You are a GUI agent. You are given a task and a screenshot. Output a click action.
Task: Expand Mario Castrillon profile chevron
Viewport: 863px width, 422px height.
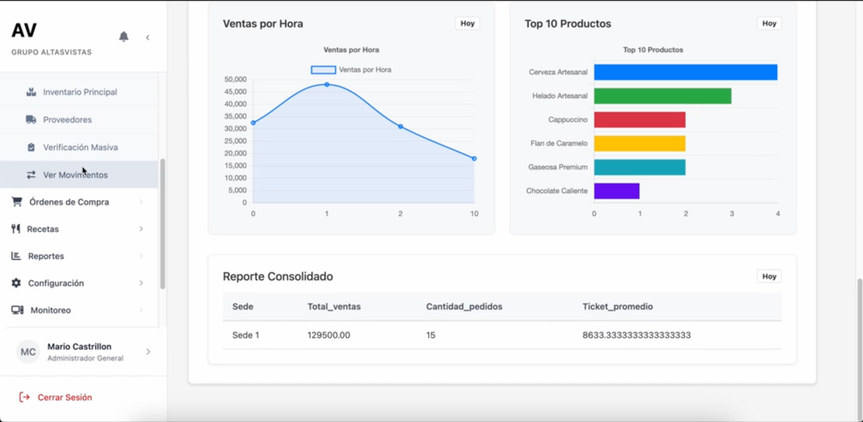[148, 352]
